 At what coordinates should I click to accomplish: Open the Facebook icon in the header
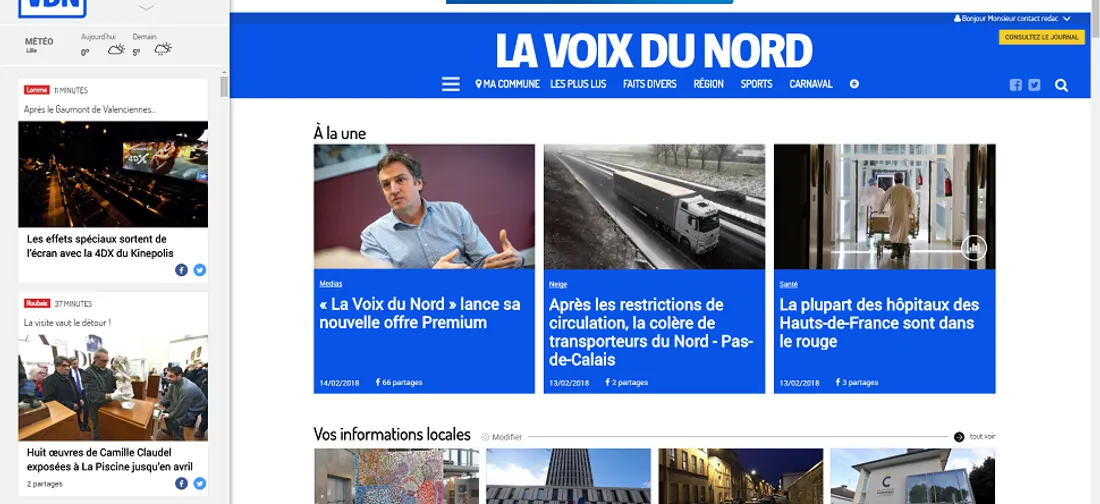1015,85
